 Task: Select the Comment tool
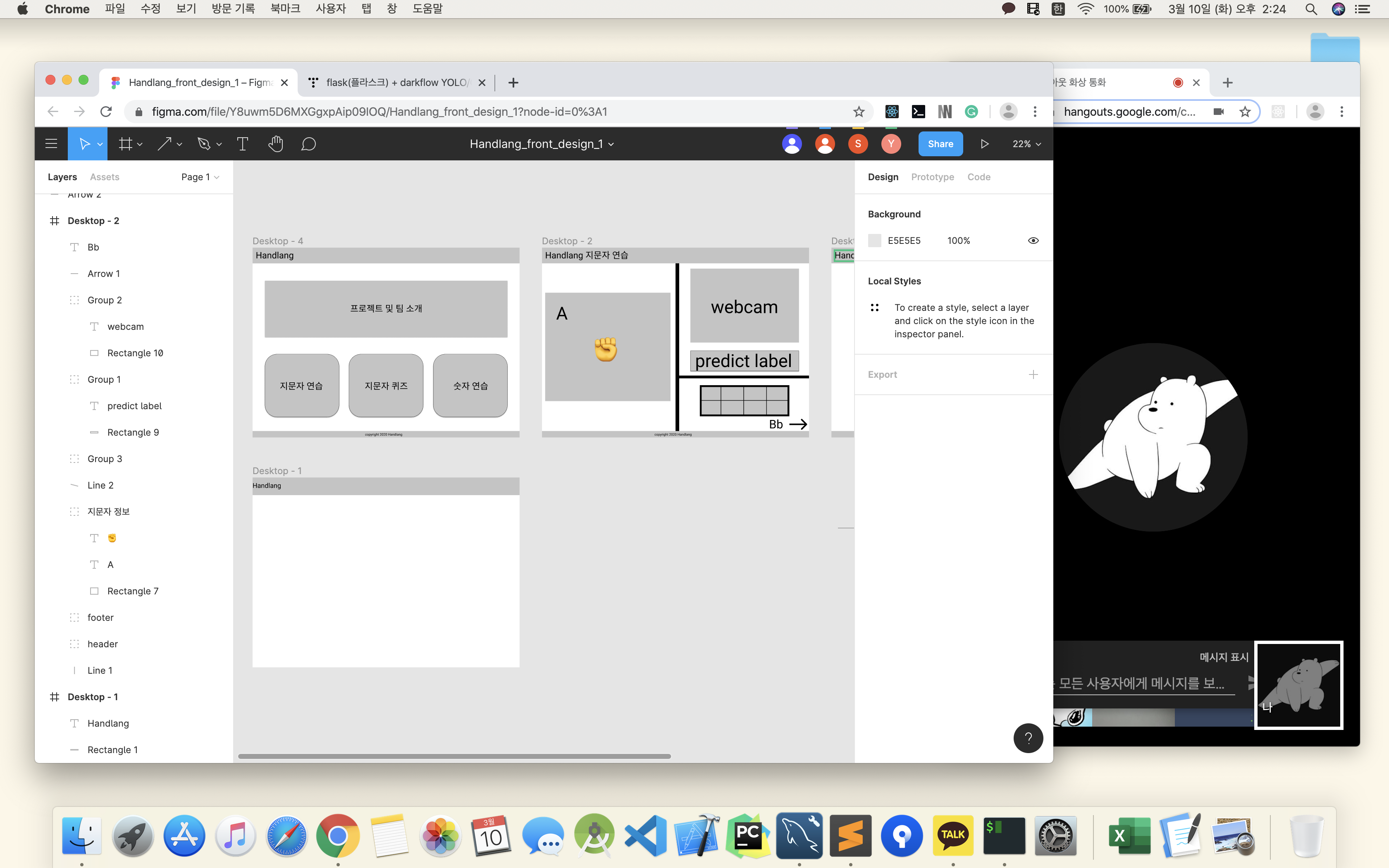pos(308,144)
